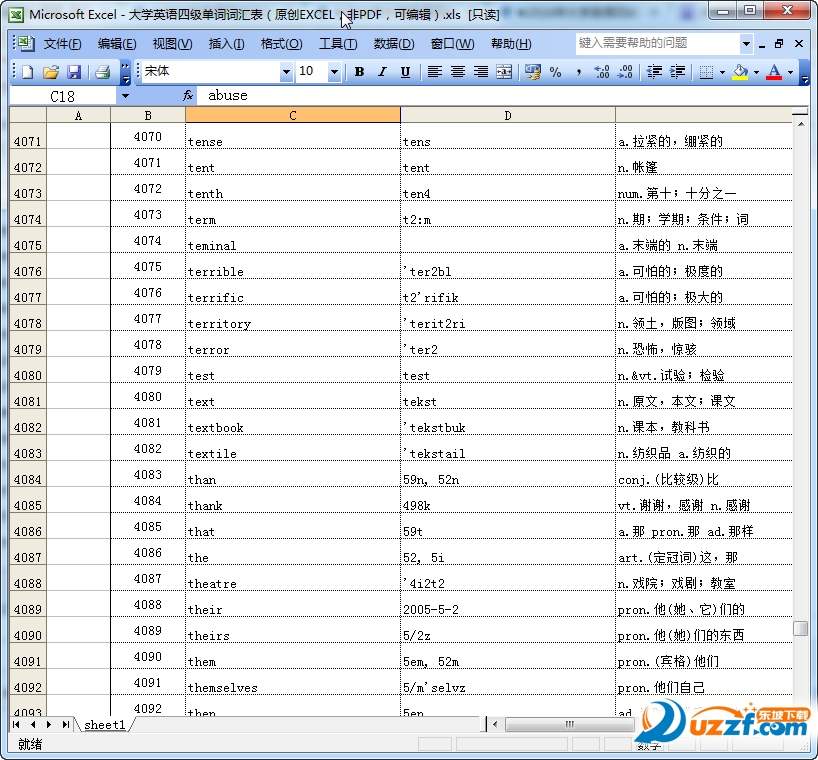Select sheet1 tab
This screenshot has width=818, height=760.
point(104,725)
